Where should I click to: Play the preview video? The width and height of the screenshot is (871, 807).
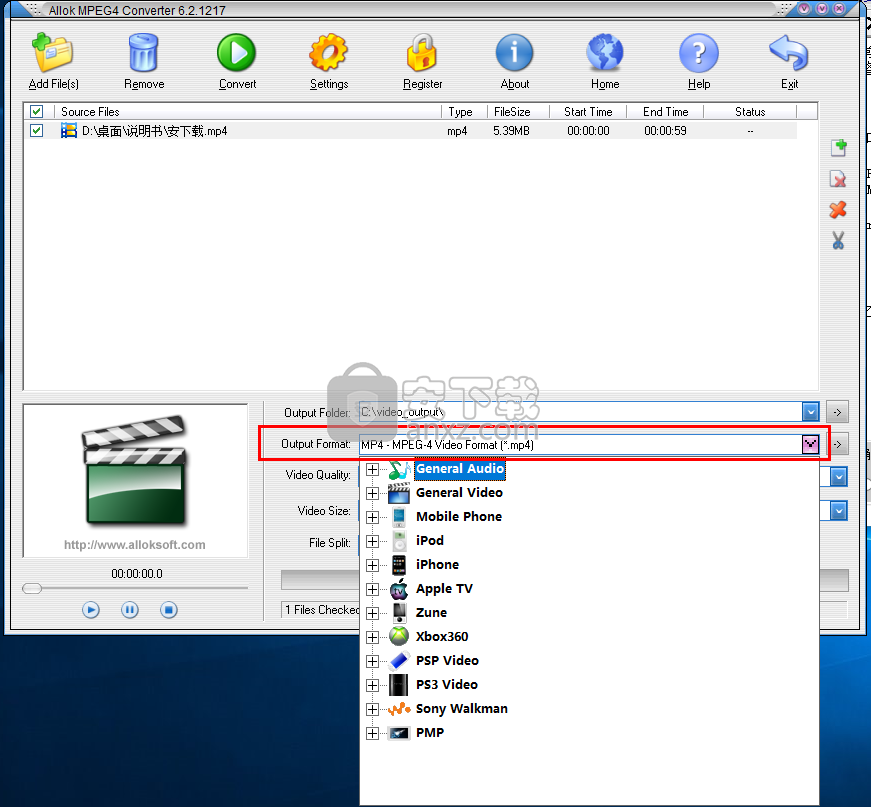(91, 610)
